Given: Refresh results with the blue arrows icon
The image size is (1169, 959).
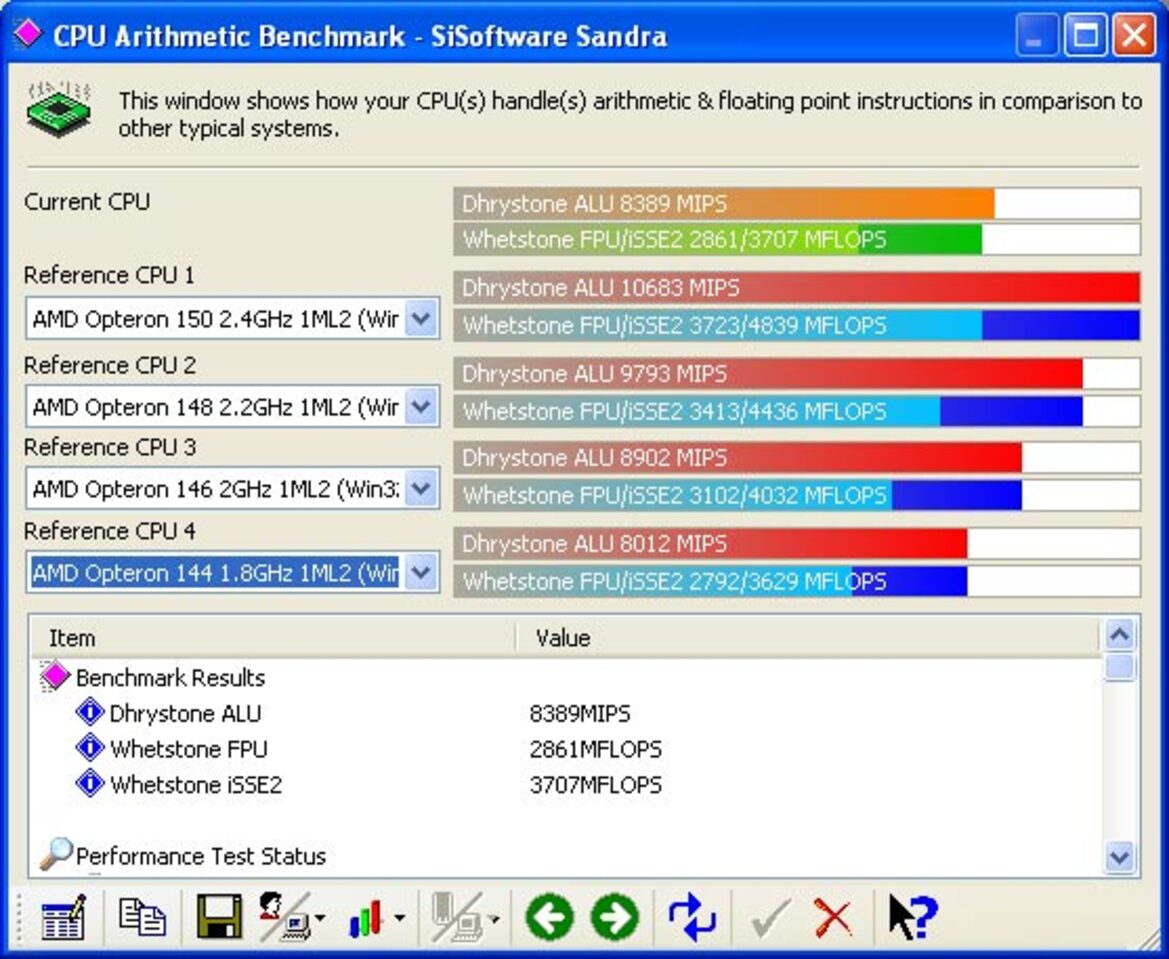Looking at the screenshot, I should point(692,917).
